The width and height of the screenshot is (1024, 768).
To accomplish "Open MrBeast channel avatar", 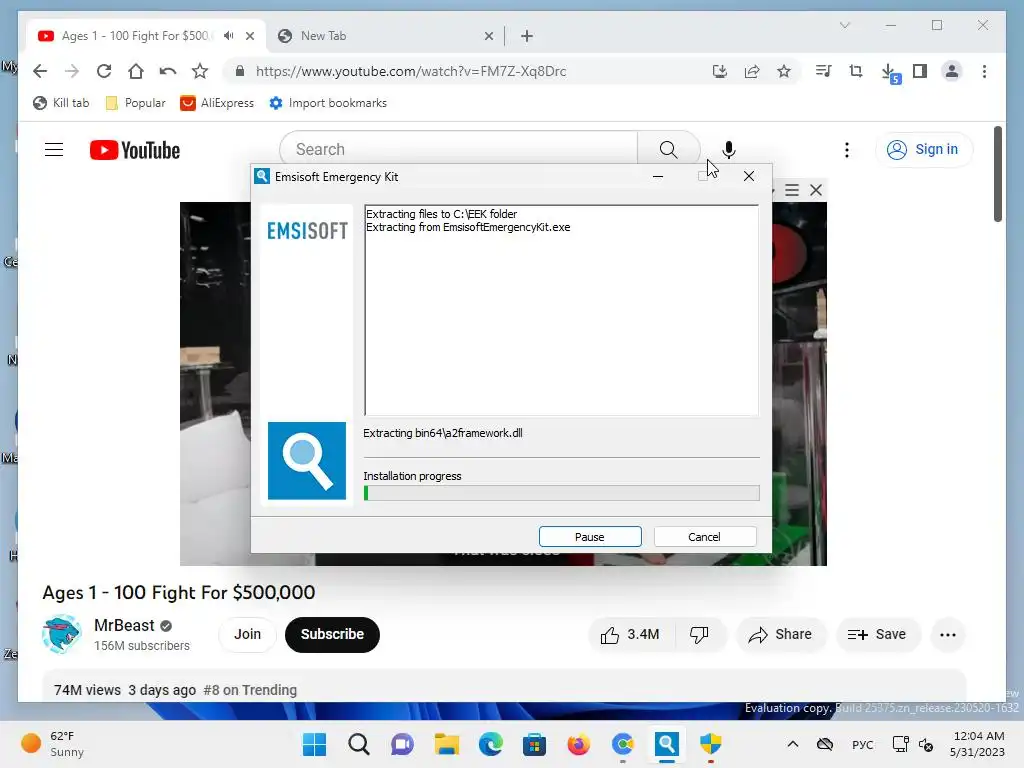I will tap(61, 634).
